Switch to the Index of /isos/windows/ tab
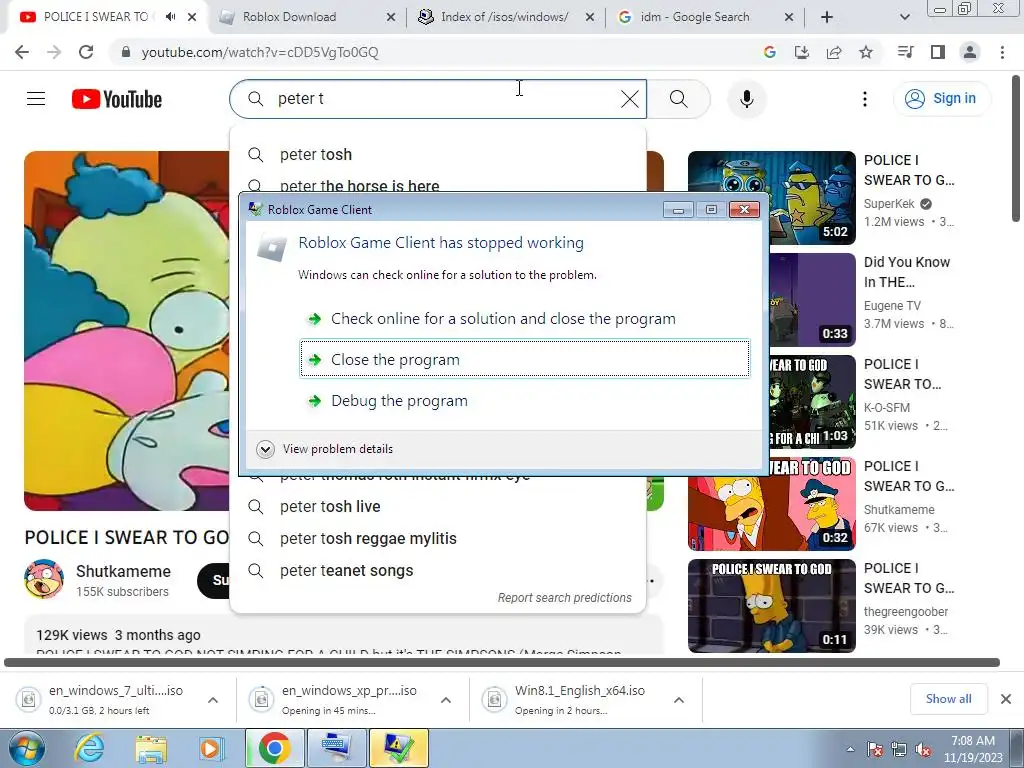 point(504,17)
